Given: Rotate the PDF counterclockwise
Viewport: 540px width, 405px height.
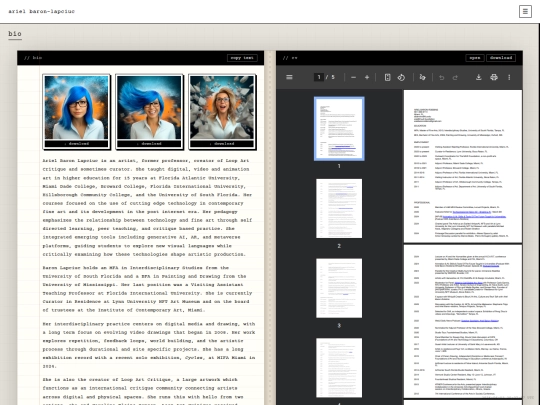Looking at the screenshot, I should coord(401,77).
